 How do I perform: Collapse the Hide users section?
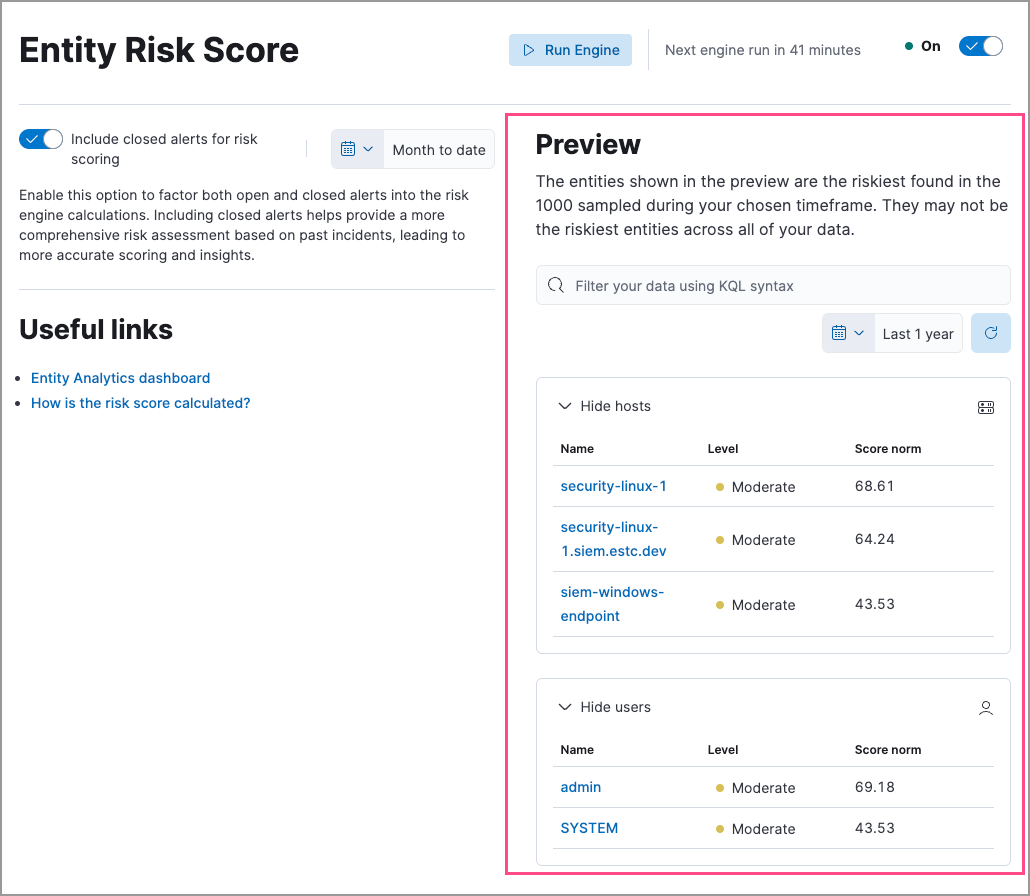(x=604, y=707)
